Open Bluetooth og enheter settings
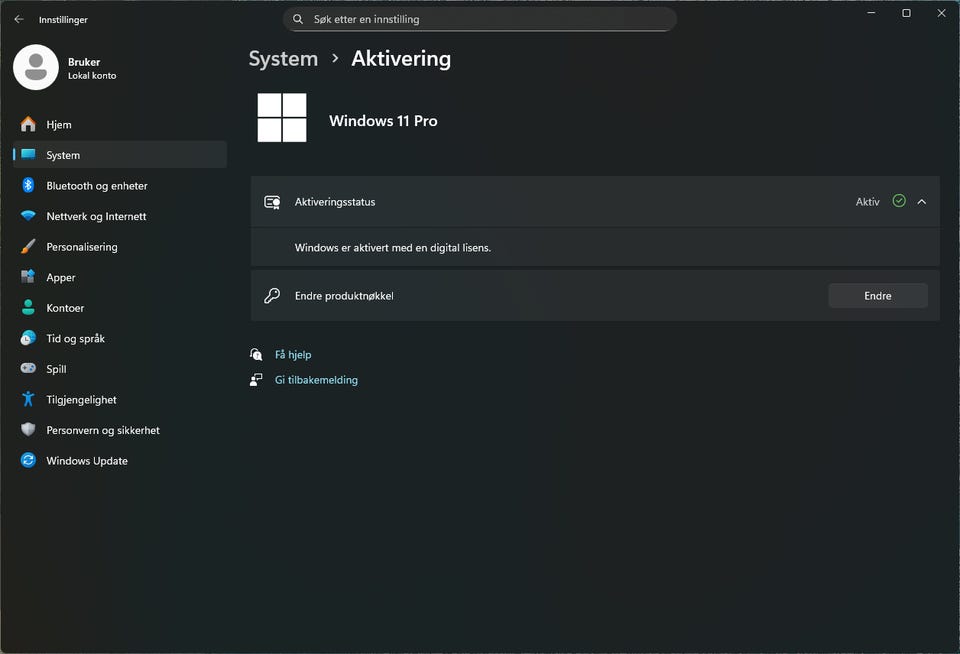Screen dimensions: 960x654 point(120,186)
